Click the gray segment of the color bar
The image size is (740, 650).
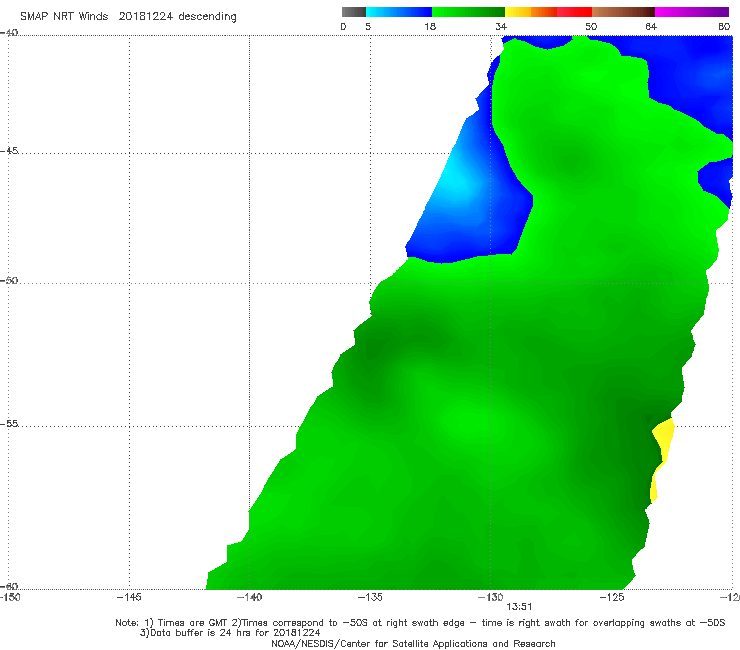click(353, 12)
